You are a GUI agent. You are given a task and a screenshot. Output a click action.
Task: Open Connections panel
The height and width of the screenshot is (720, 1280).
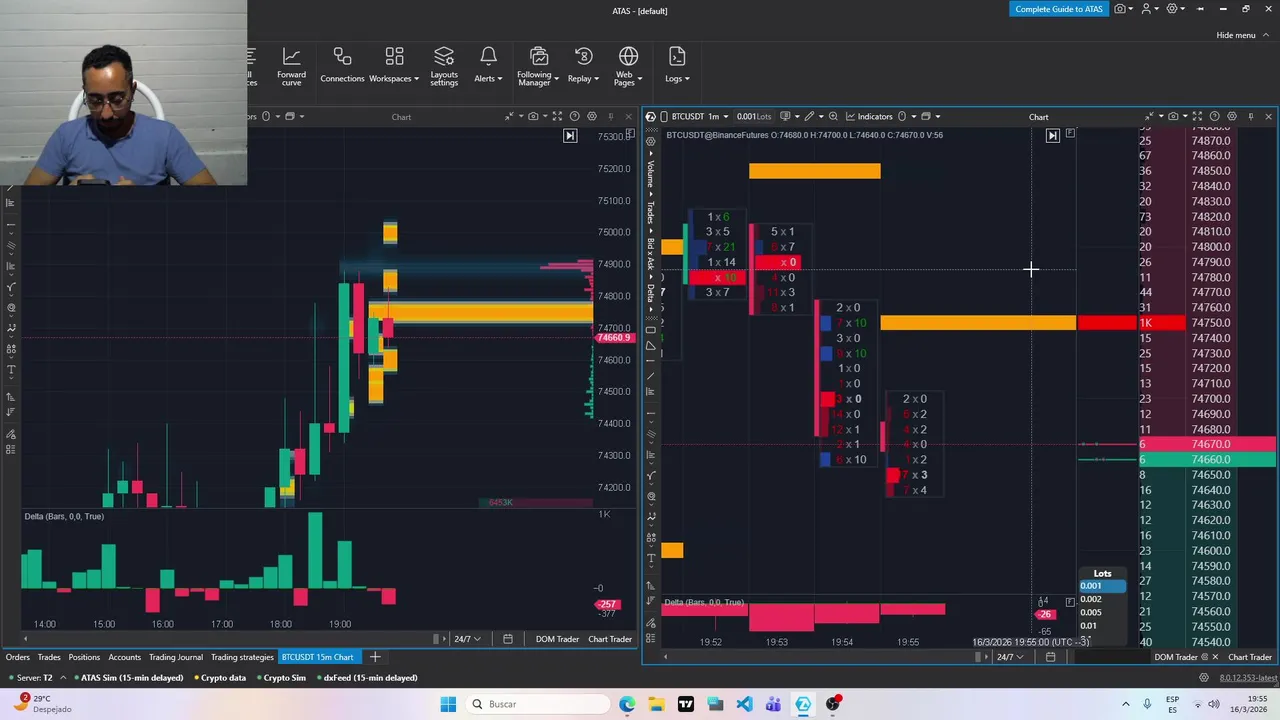tap(342, 66)
